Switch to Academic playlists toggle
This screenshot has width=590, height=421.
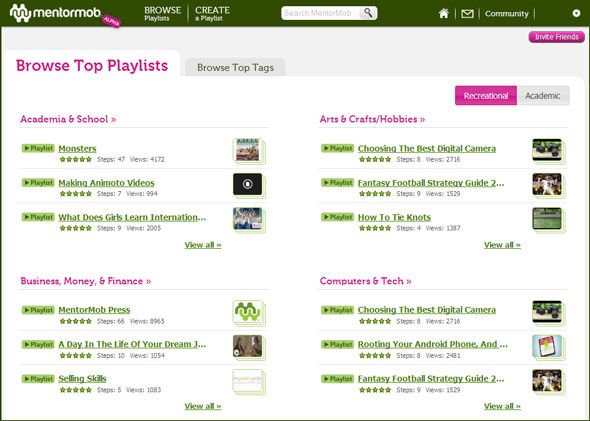click(x=543, y=96)
